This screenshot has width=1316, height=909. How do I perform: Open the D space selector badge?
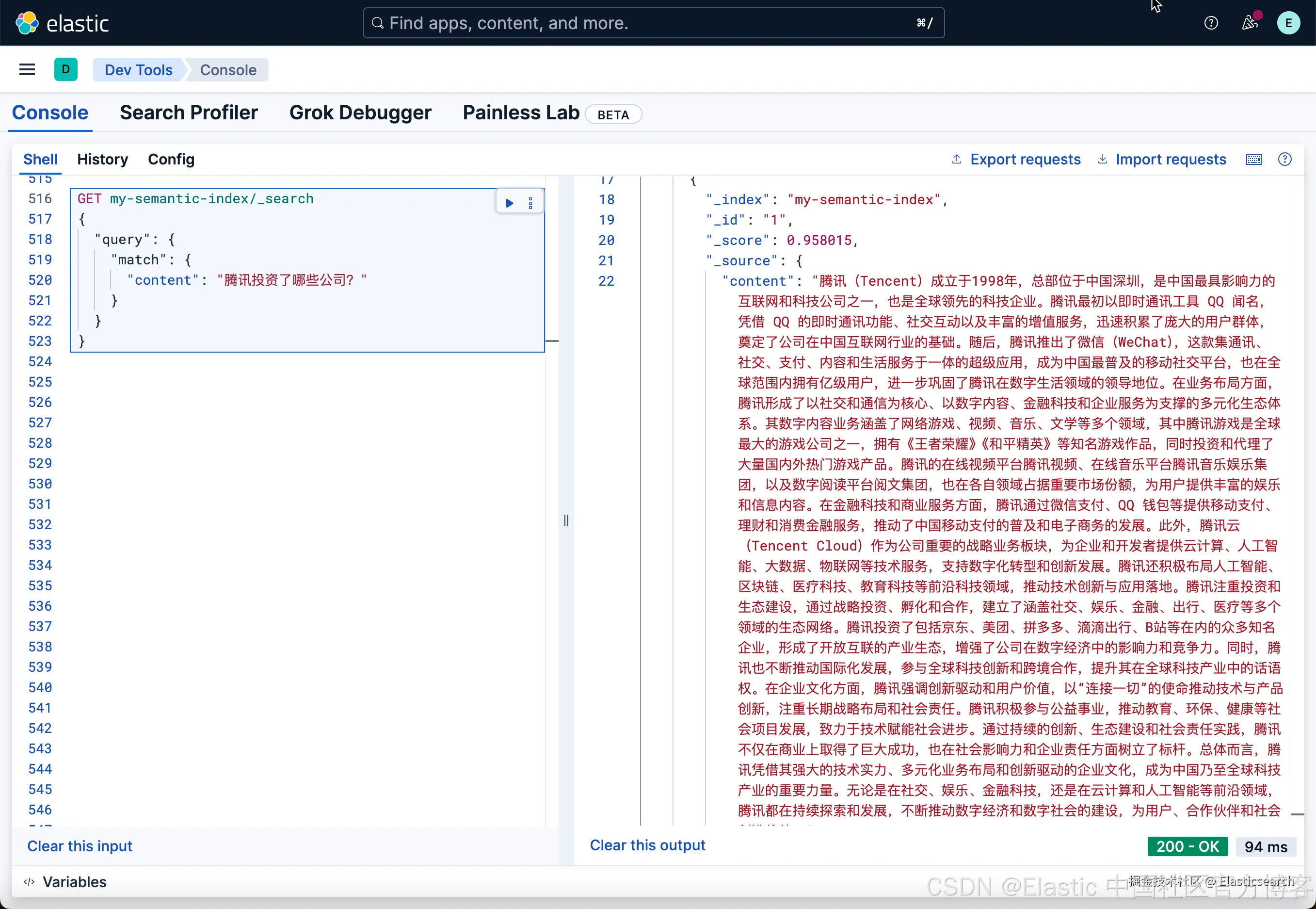pos(66,69)
